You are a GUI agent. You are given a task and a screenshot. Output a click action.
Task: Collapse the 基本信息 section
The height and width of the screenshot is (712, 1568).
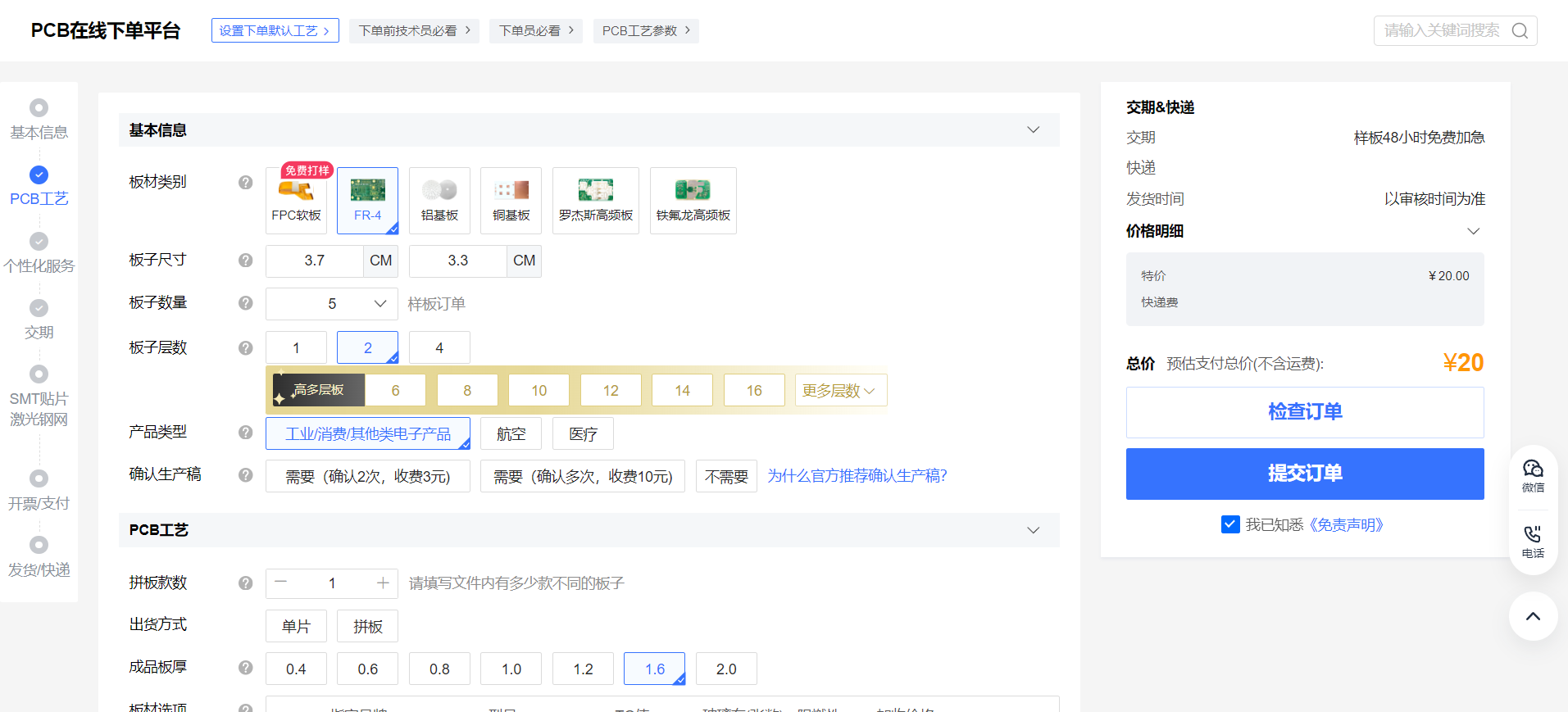(x=1034, y=130)
